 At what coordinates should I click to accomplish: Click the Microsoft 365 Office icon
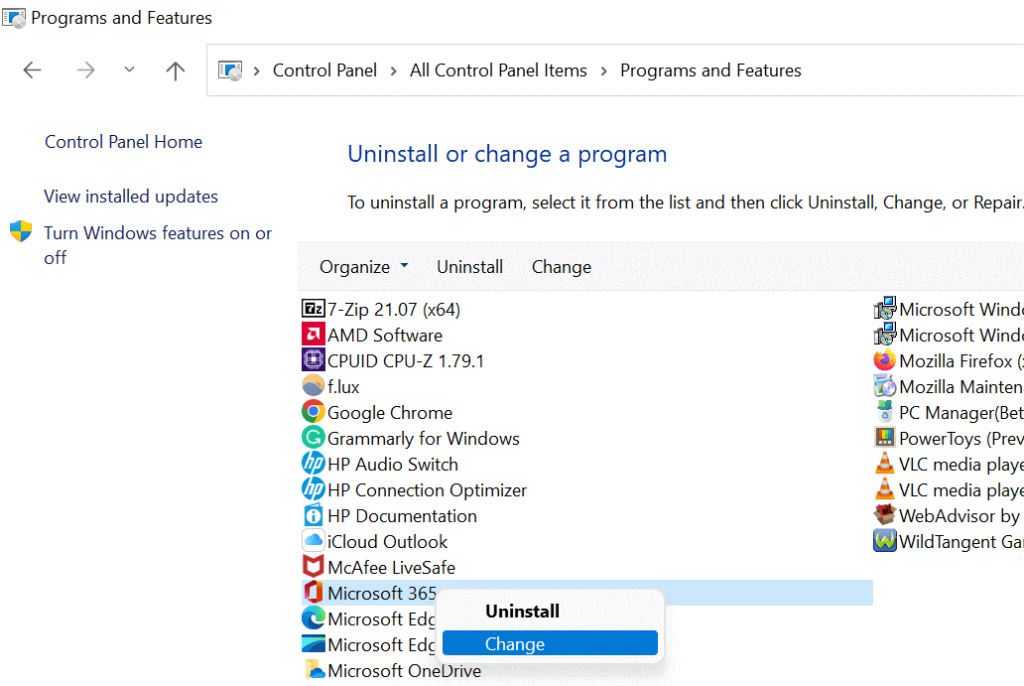point(313,592)
